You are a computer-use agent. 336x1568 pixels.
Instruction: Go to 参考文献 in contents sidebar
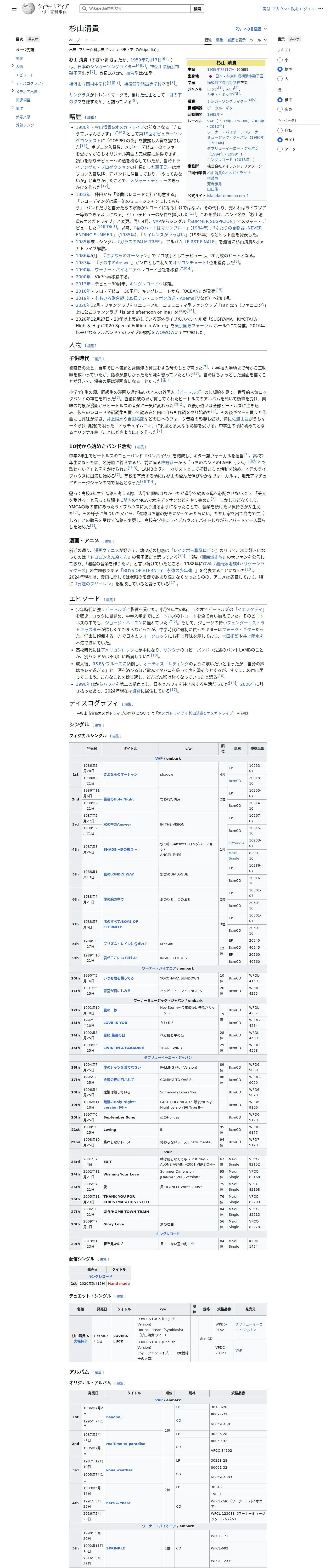pos(23,117)
